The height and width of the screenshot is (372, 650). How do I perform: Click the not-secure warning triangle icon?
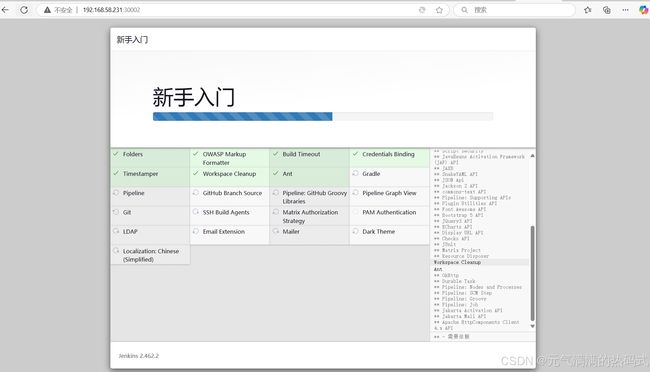[47, 10]
